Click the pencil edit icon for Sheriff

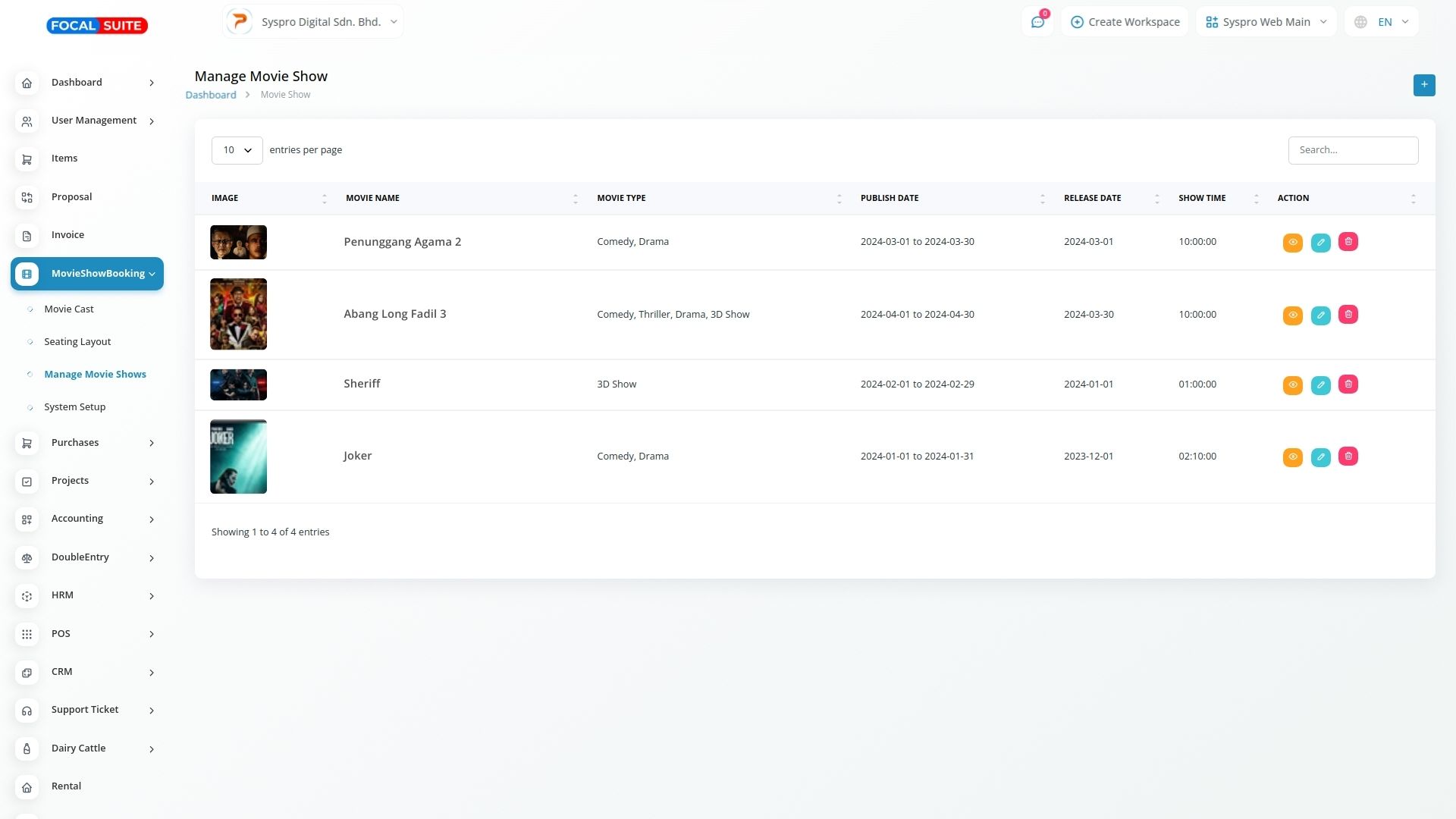(x=1320, y=385)
